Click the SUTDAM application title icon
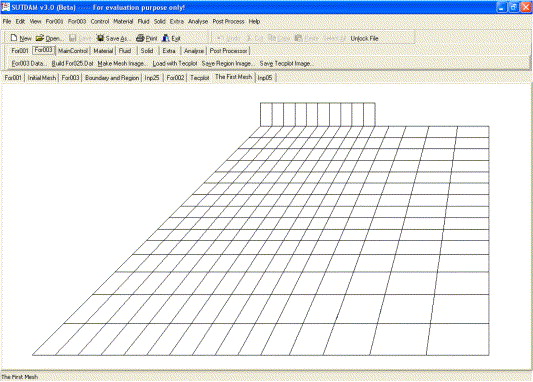This screenshot has width=533, height=382. coord(5,7)
